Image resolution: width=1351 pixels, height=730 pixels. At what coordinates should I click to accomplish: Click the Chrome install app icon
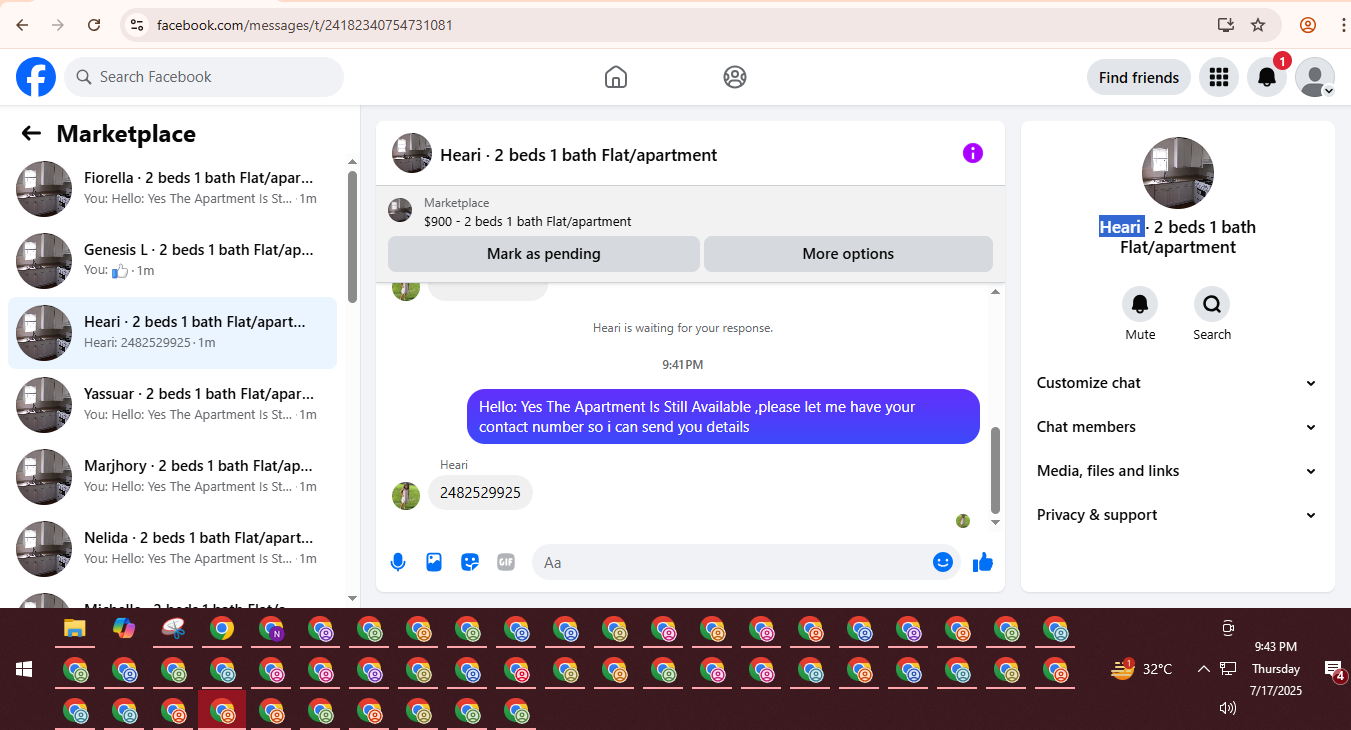coord(1226,25)
